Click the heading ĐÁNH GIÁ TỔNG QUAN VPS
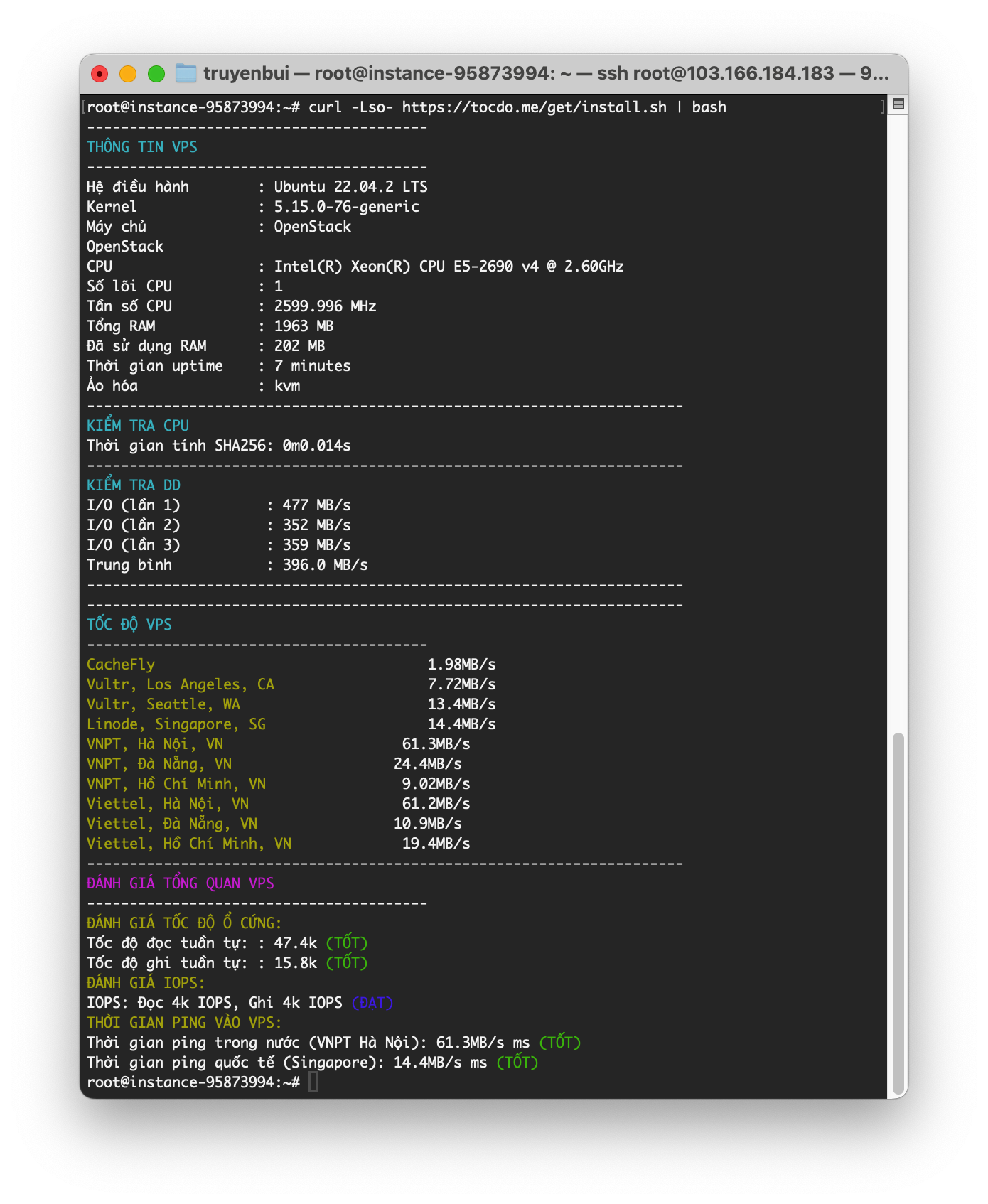 point(181,883)
